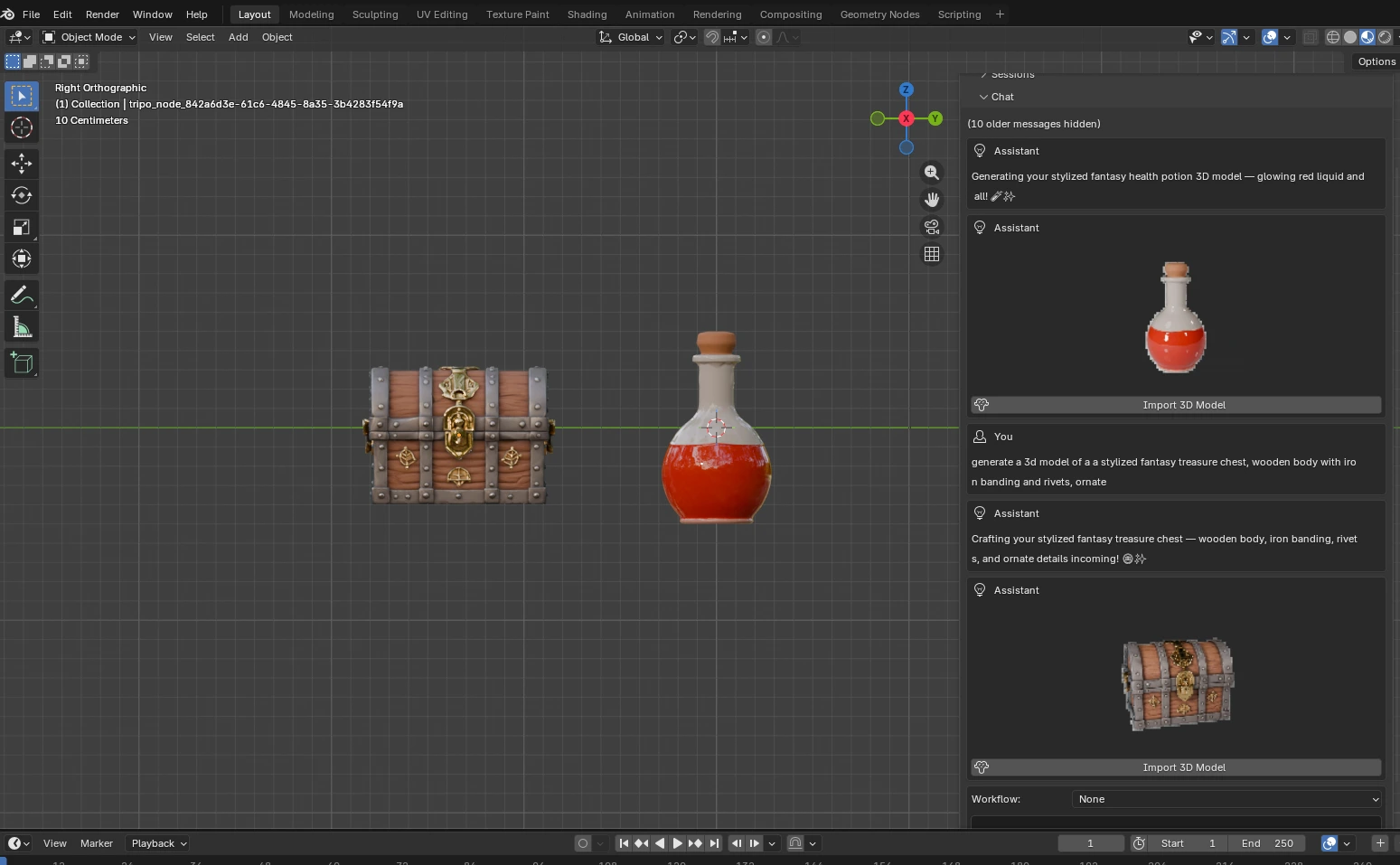Open the Marker menu in timeline
1400x865 pixels.
(96, 843)
